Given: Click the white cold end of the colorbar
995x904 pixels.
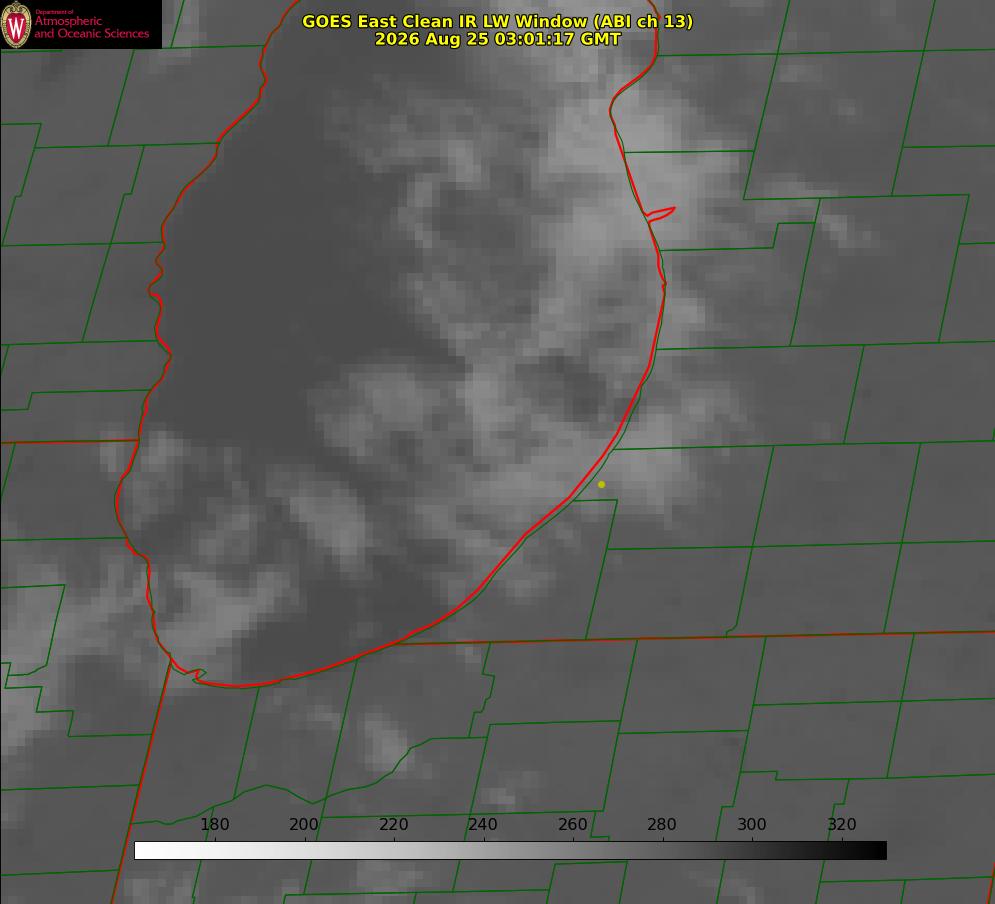Looking at the screenshot, I should tap(152, 850).
